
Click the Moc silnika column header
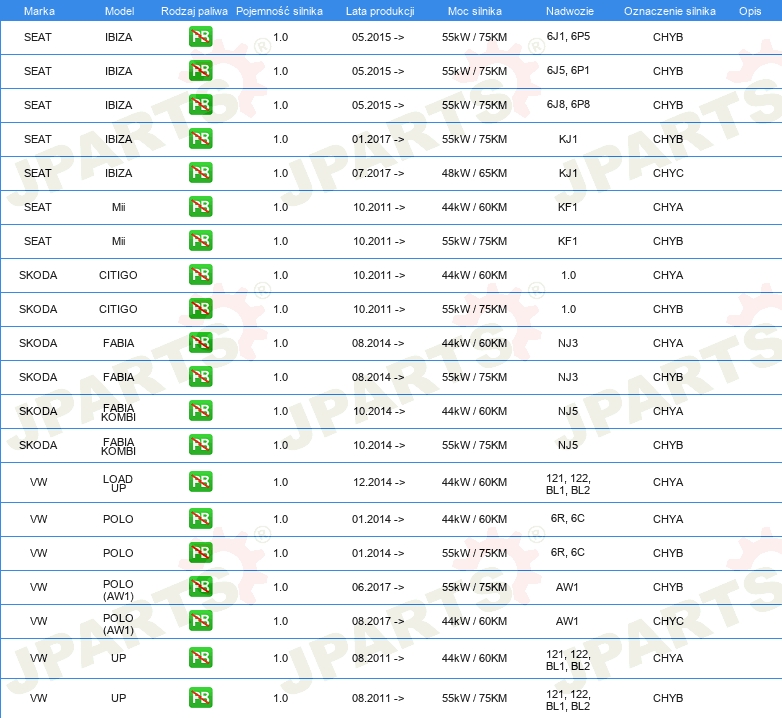[x=475, y=11]
